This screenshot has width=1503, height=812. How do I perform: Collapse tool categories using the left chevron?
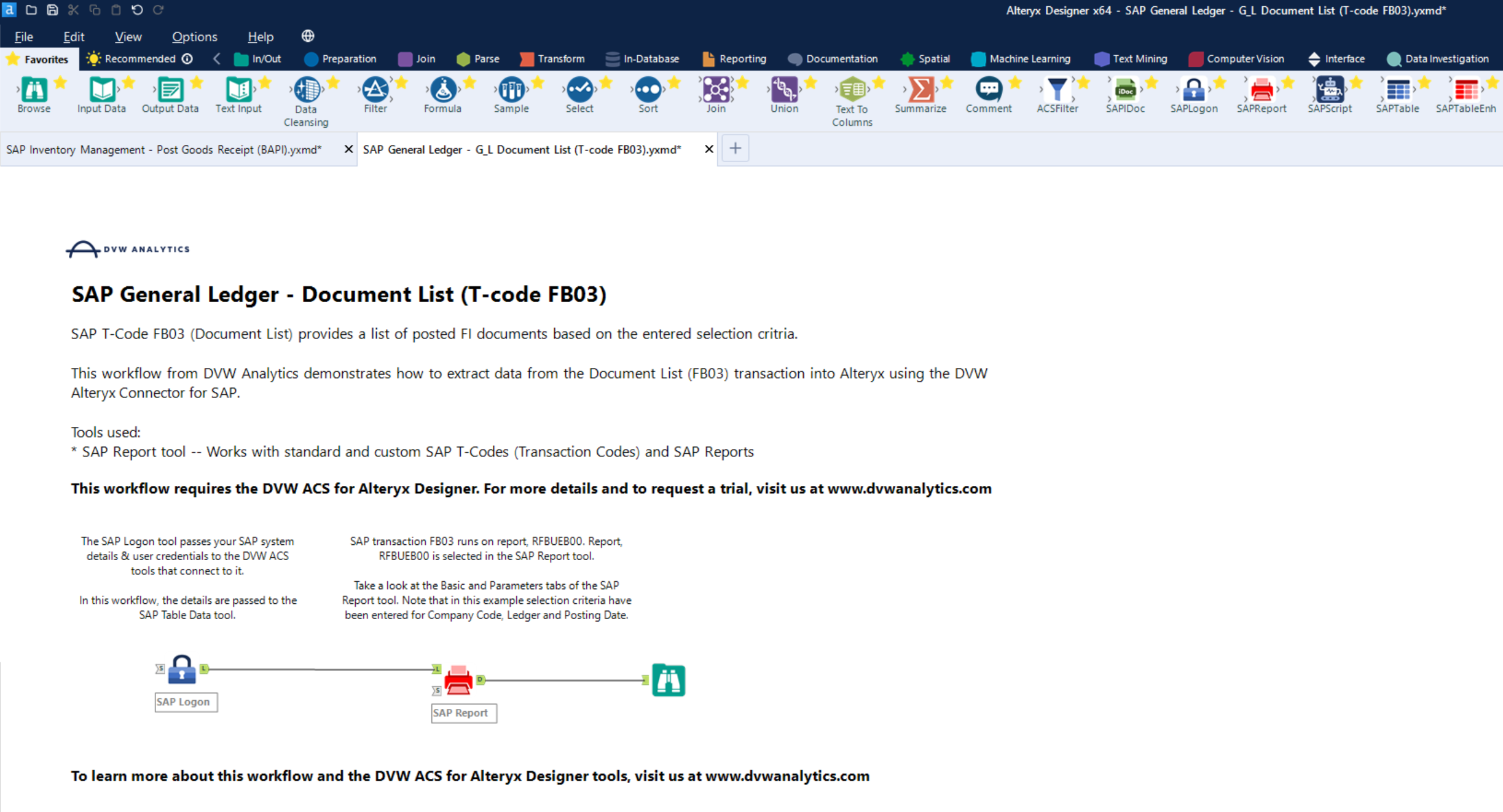[216, 58]
